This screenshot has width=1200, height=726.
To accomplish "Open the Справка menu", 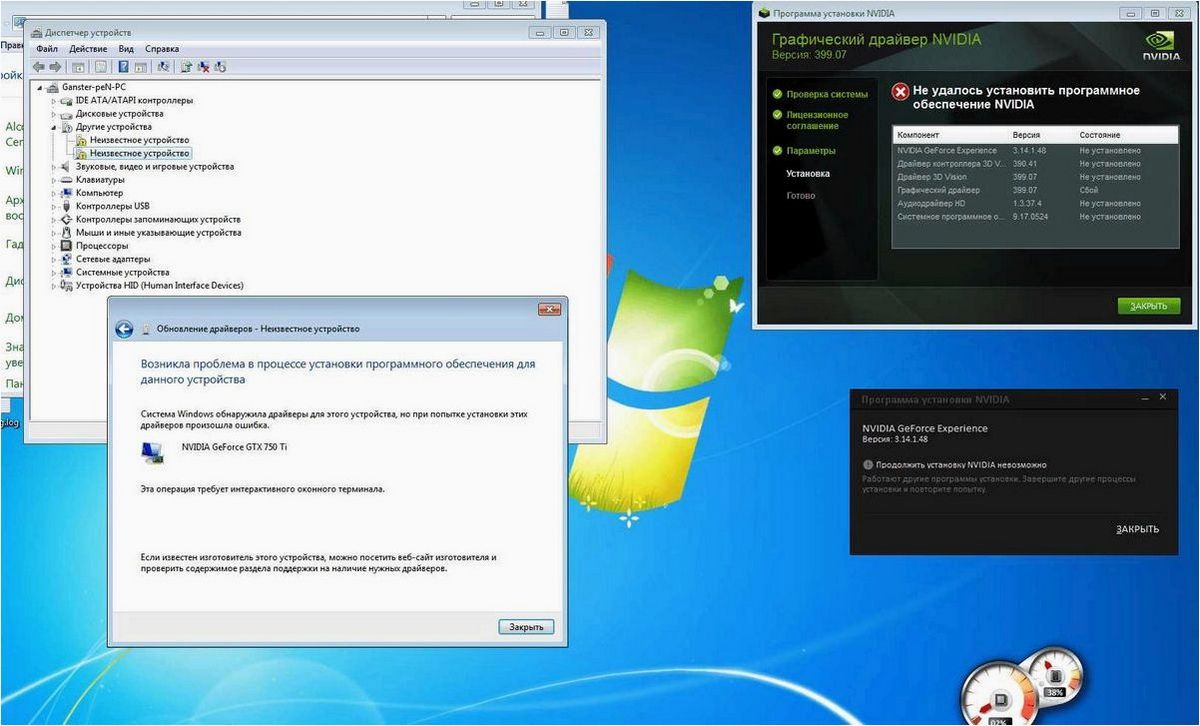I will (162, 48).
